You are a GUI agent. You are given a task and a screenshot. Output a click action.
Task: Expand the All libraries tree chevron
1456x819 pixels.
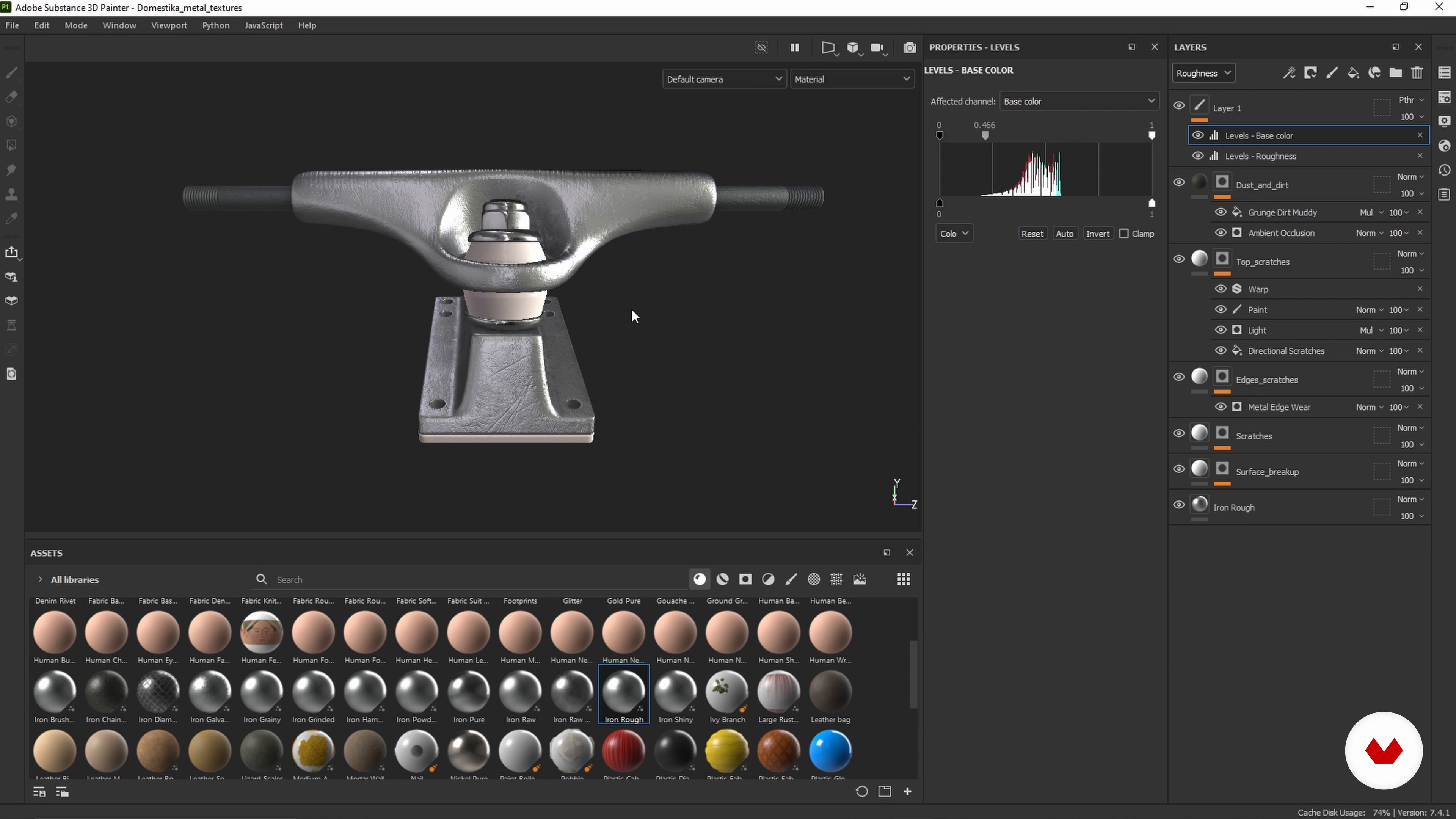tap(39, 579)
